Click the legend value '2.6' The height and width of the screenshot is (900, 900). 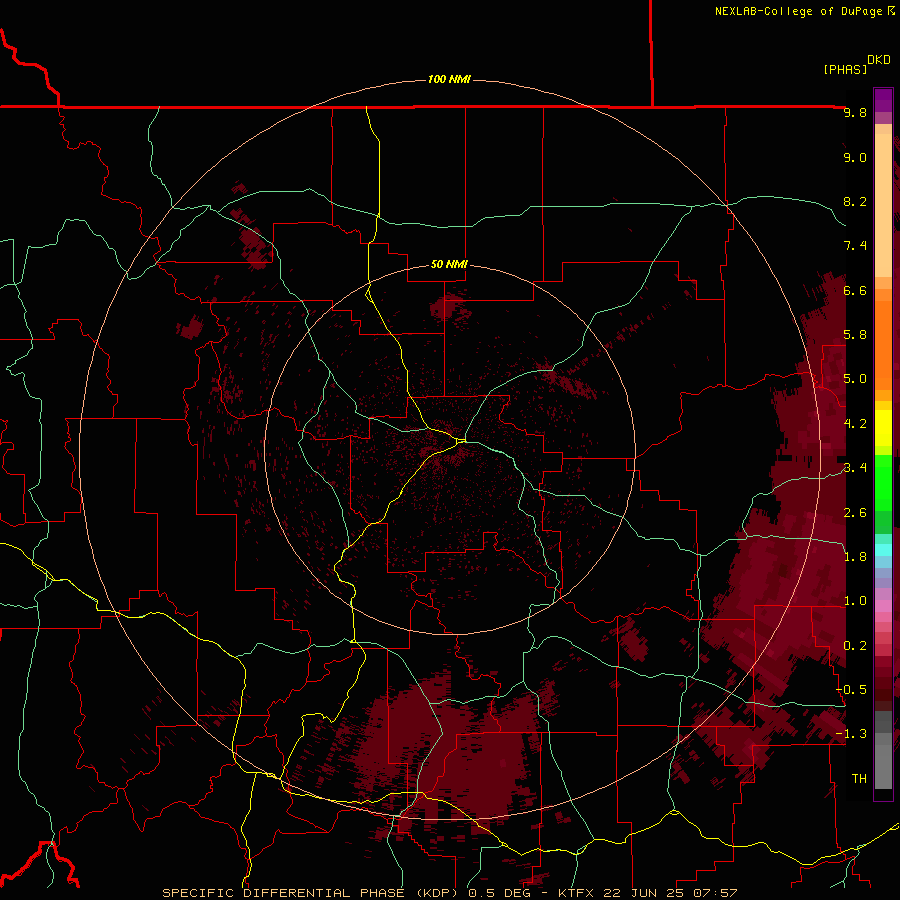point(855,513)
